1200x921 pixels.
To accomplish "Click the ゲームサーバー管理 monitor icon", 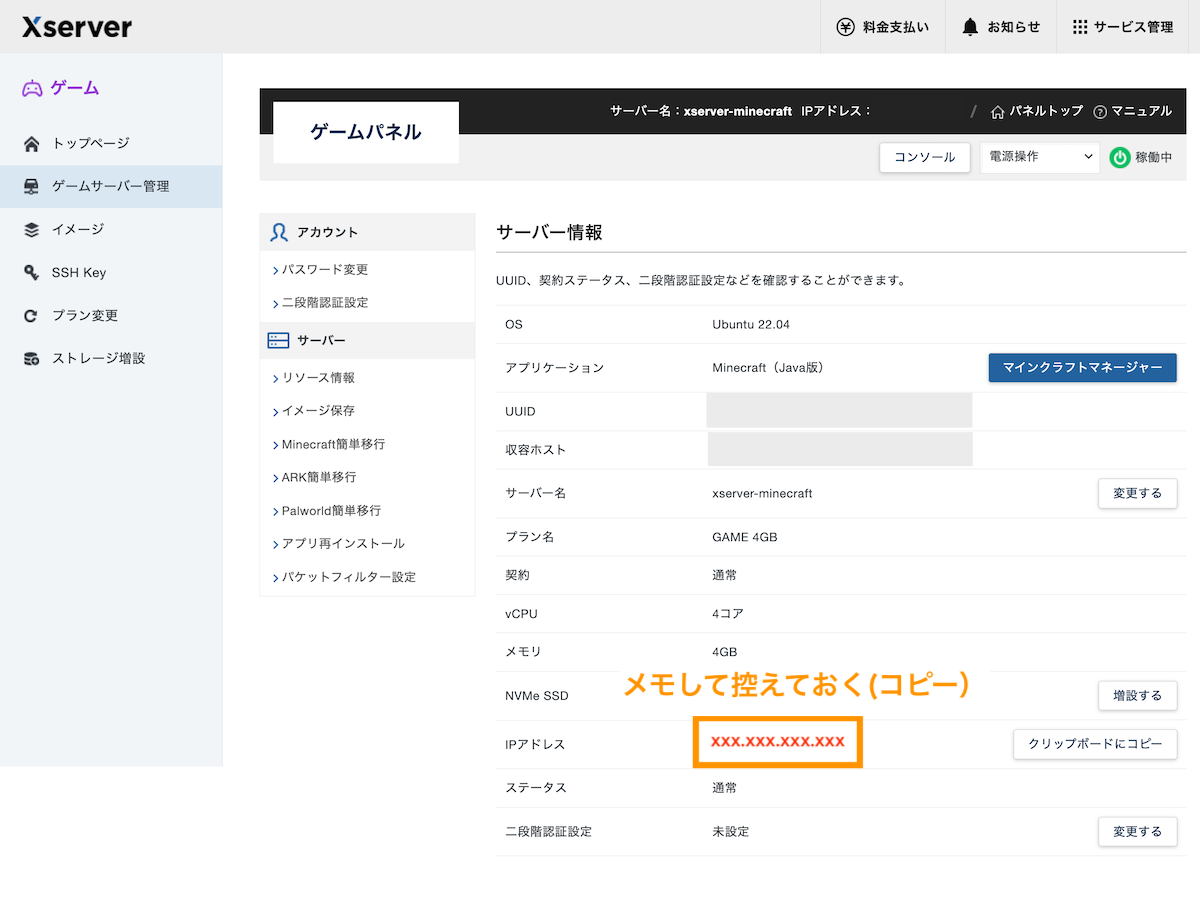I will coord(32,186).
